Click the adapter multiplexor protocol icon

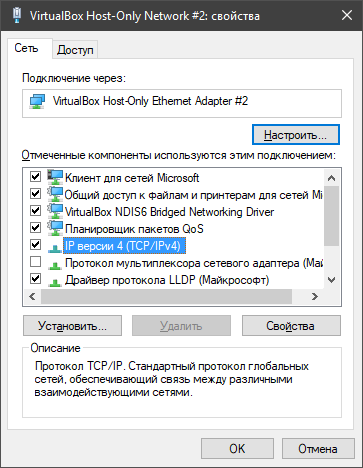55,265
